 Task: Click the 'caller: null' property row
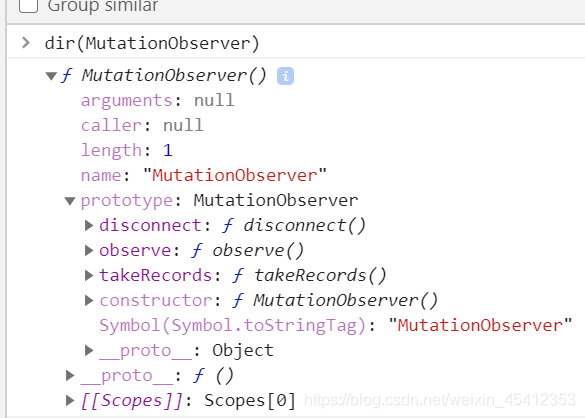pos(142,125)
